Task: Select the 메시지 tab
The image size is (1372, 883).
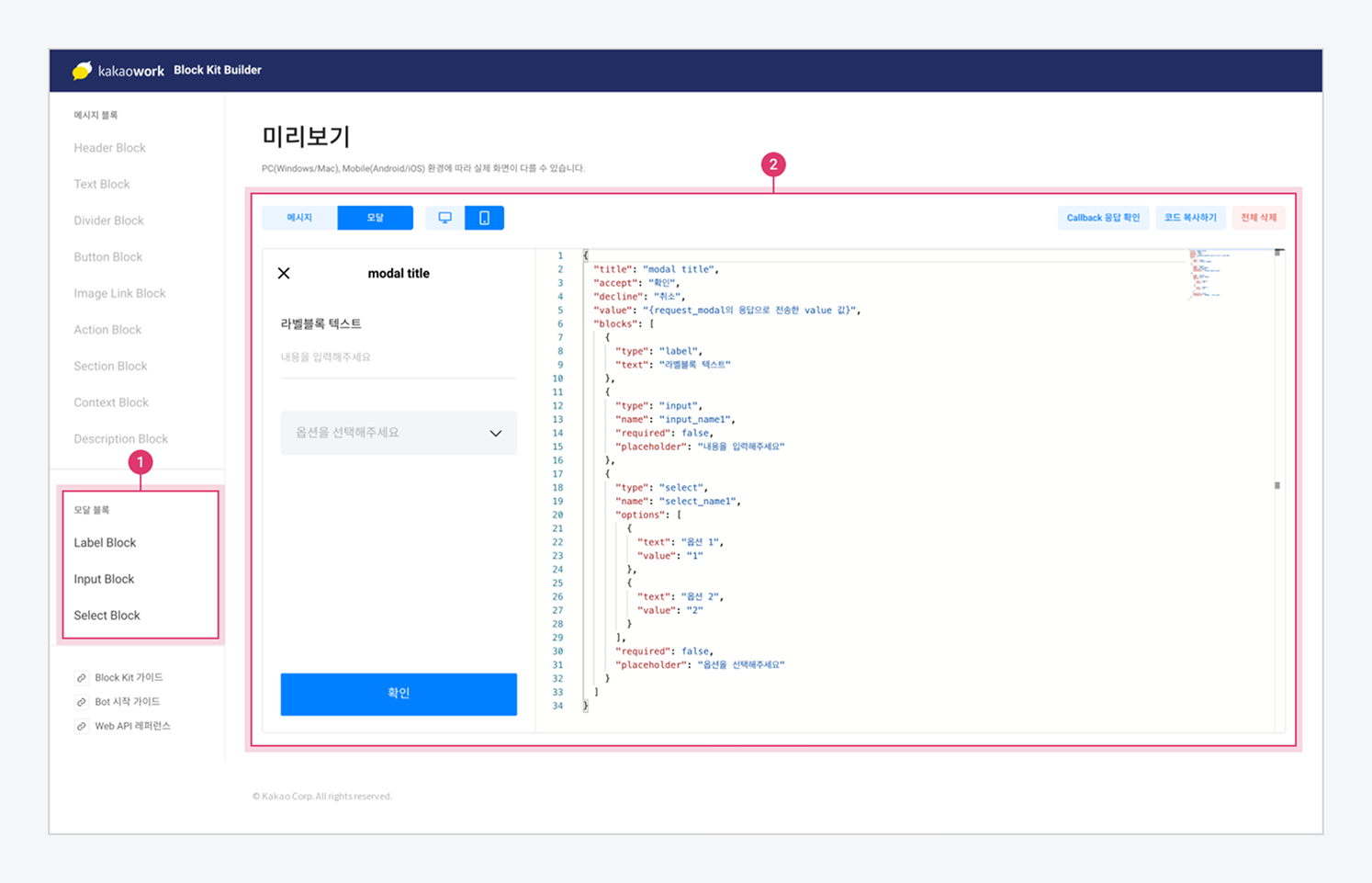Action: click(x=299, y=218)
